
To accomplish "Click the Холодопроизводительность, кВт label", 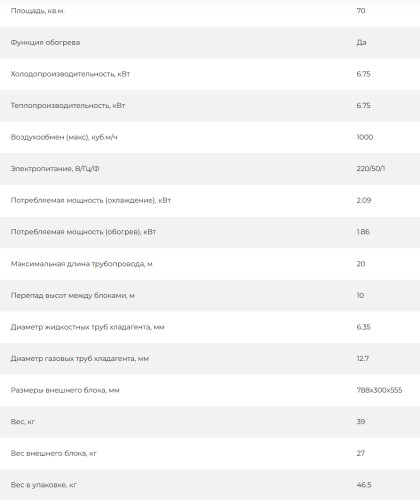I will [70, 74].
